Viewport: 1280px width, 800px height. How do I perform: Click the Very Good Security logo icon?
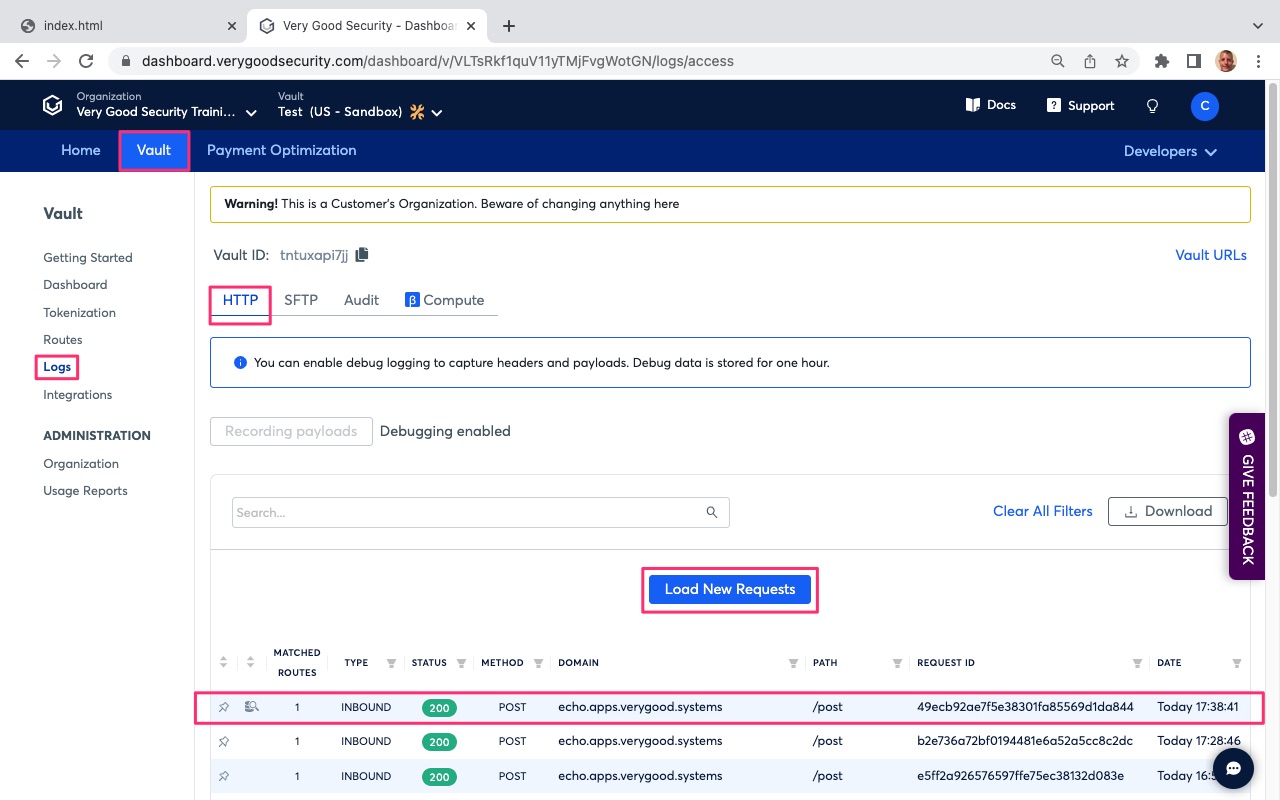pyautogui.click(x=52, y=105)
